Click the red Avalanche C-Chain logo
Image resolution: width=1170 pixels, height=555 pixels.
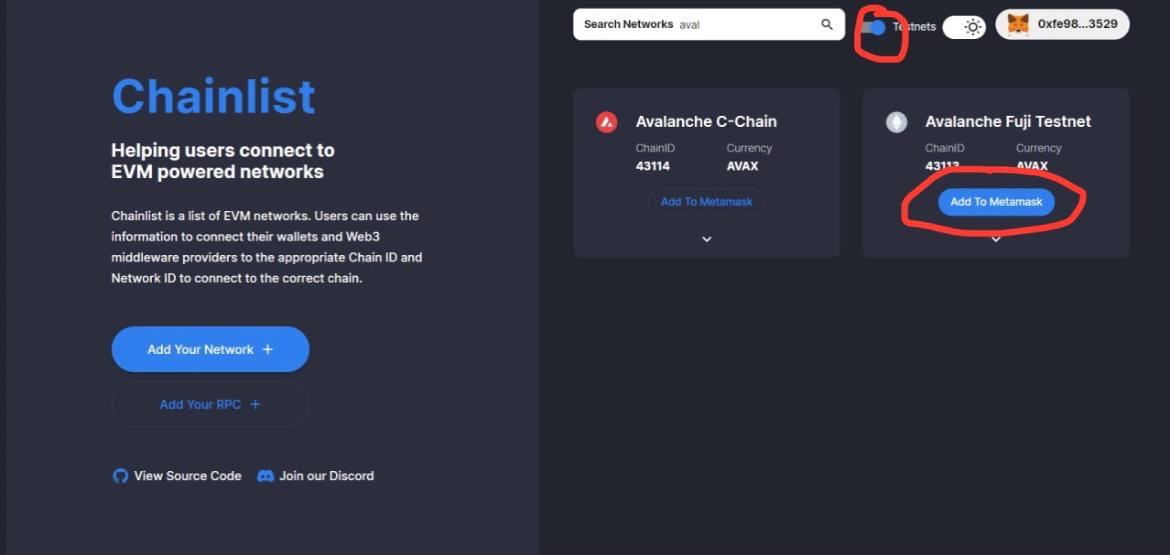pos(607,122)
